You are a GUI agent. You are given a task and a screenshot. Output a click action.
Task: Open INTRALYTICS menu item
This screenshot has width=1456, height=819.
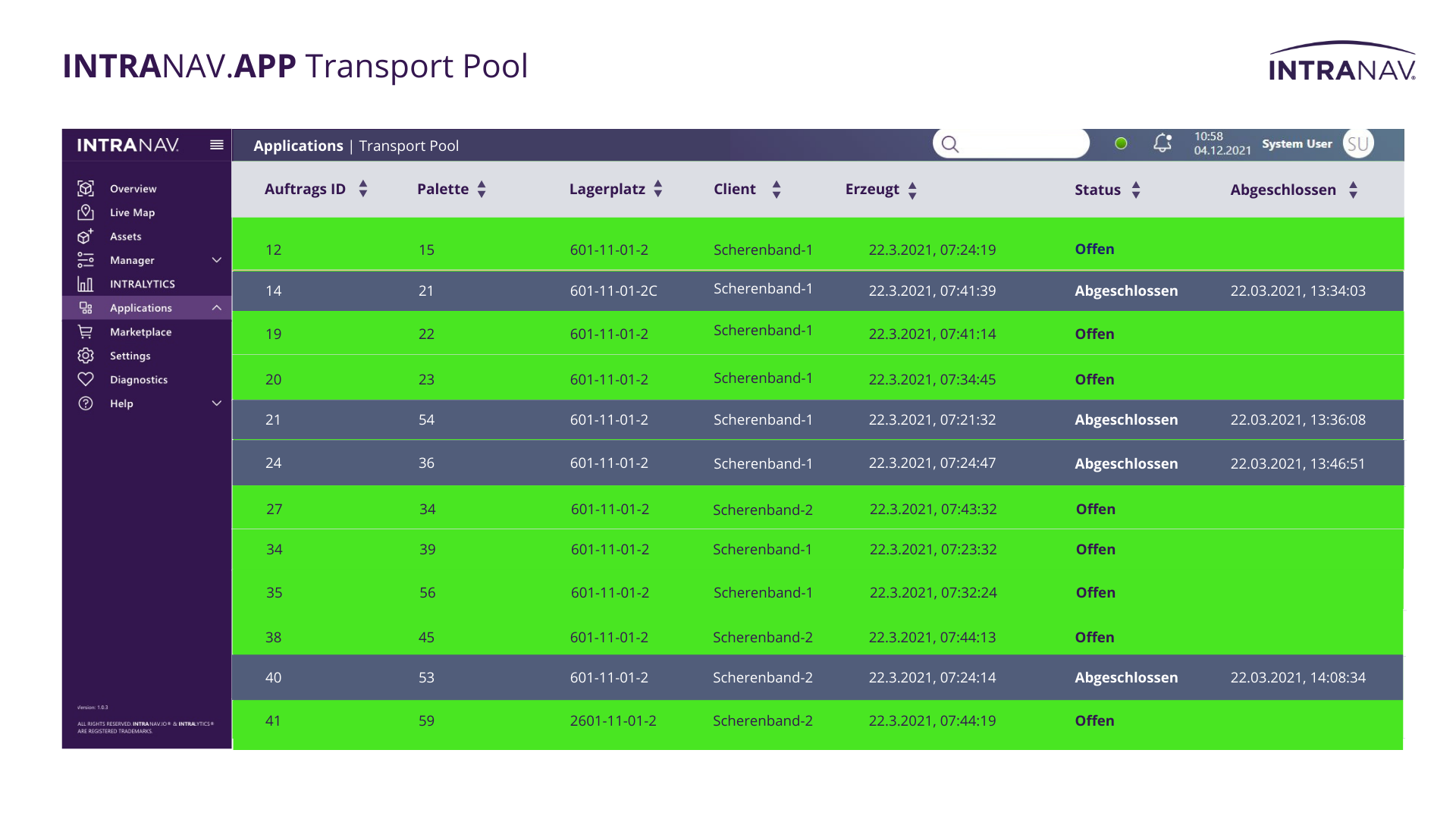pos(143,284)
